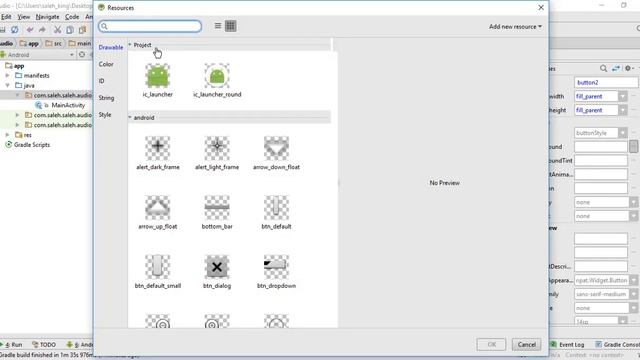Open the layout height fill_parent dropdown
Viewport: 640px width, 360px height.
tap(622, 110)
